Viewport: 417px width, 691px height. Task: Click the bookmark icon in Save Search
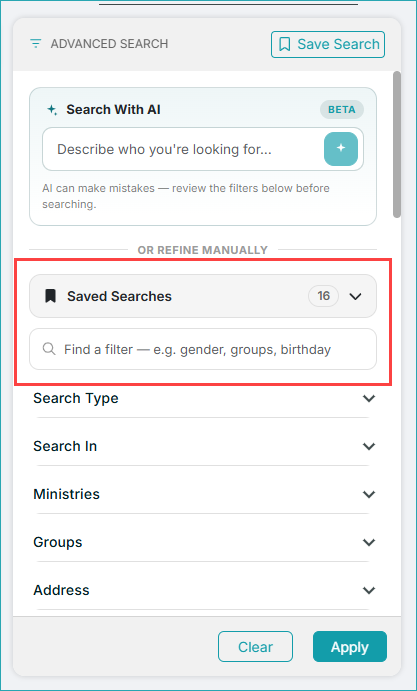tap(285, 44)
